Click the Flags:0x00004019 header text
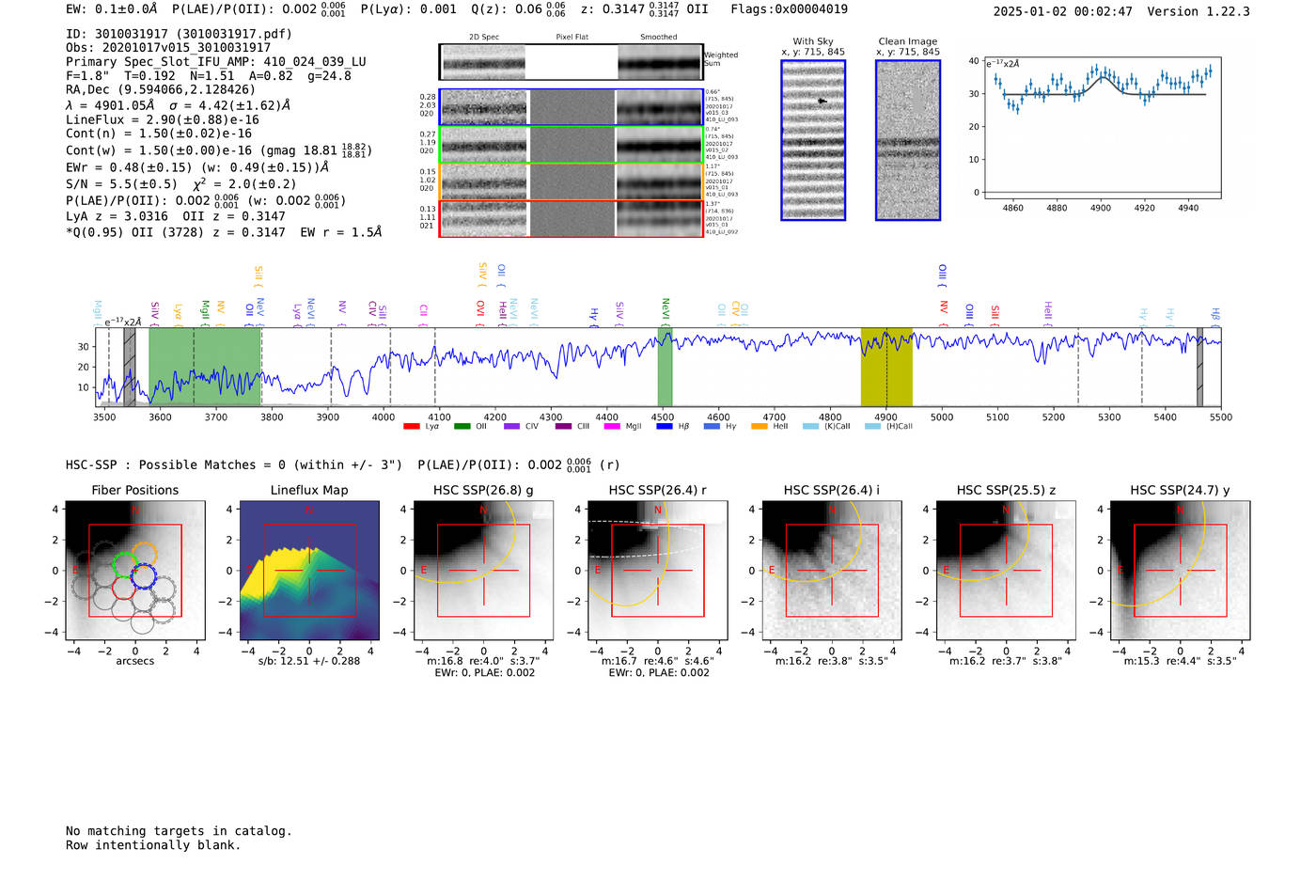1316x896 pixels. pyautogui.click(x=790, y=9)
